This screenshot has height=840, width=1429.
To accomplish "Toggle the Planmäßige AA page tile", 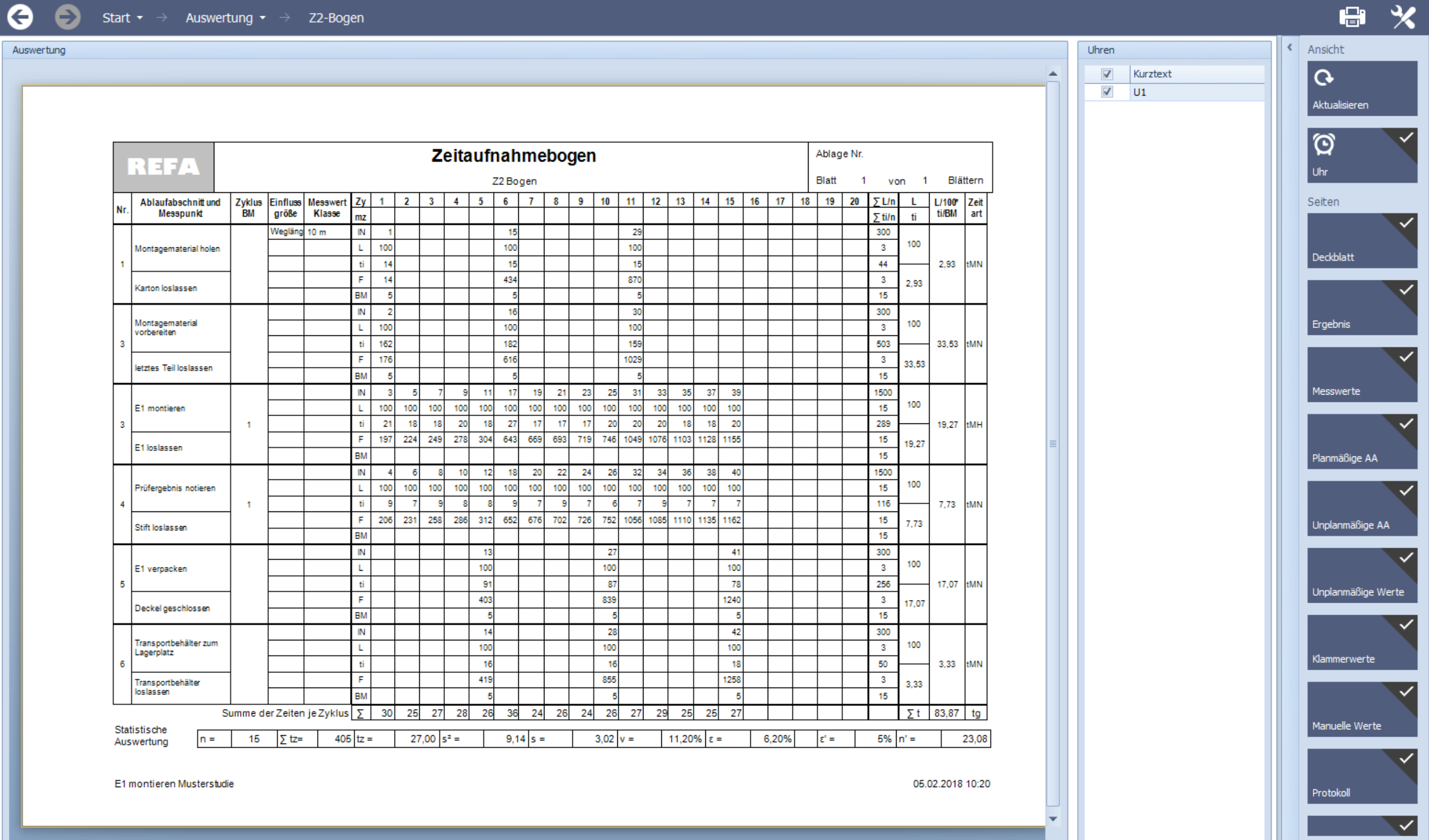I will tap(1362, 441).
